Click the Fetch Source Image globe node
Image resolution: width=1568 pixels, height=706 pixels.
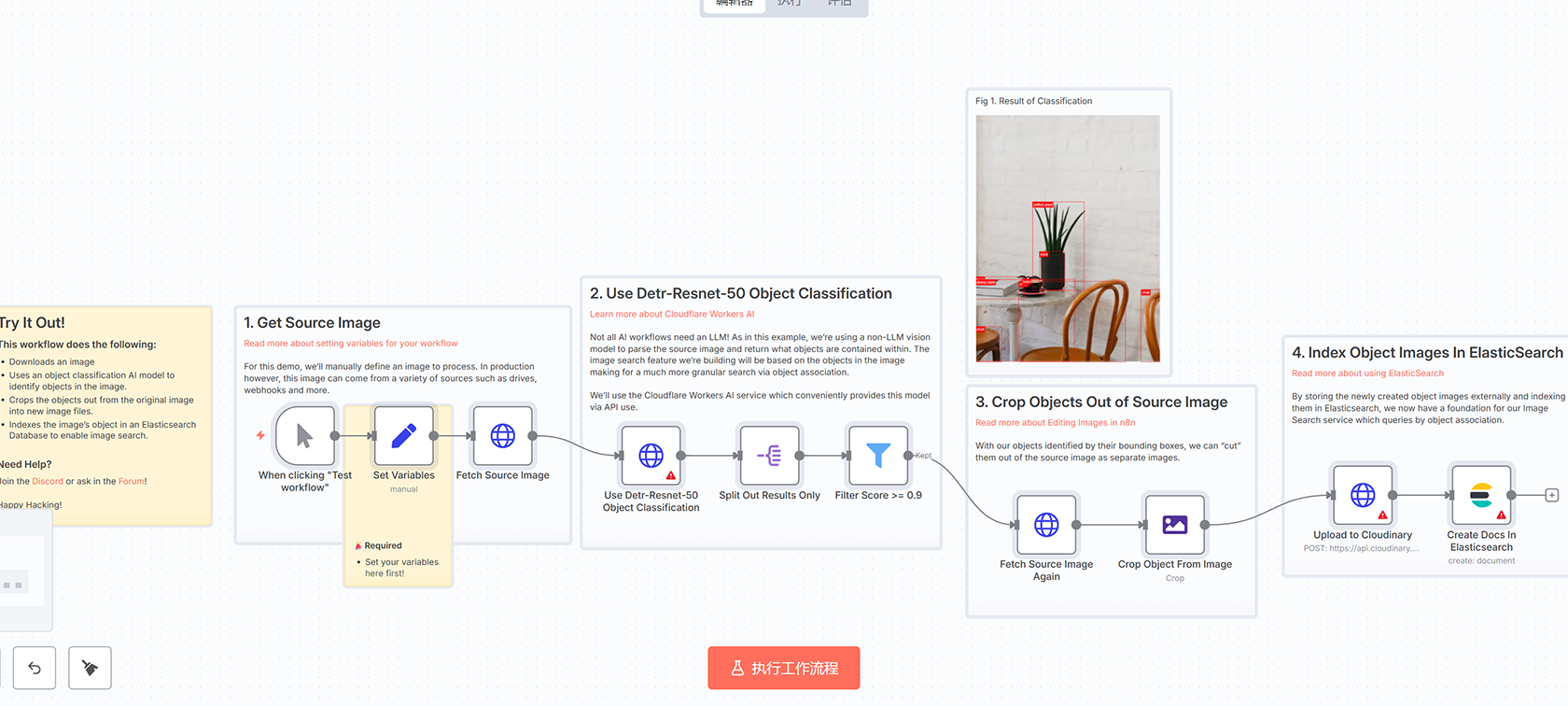(502, 436)
